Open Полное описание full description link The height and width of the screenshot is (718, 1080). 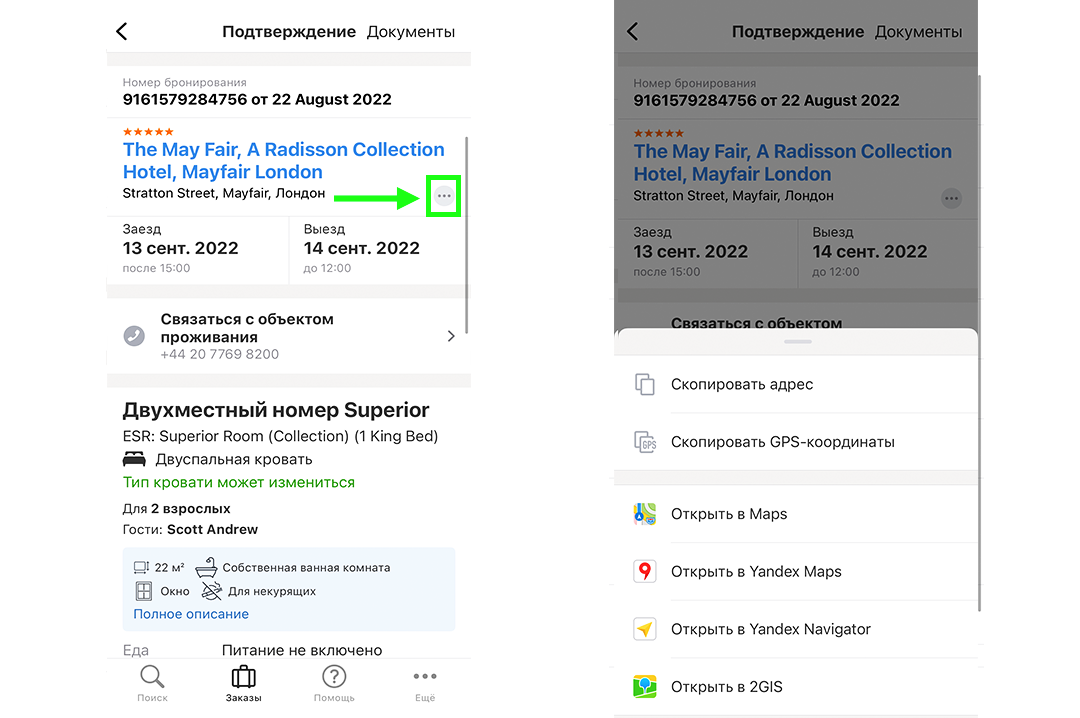(191, 614)
